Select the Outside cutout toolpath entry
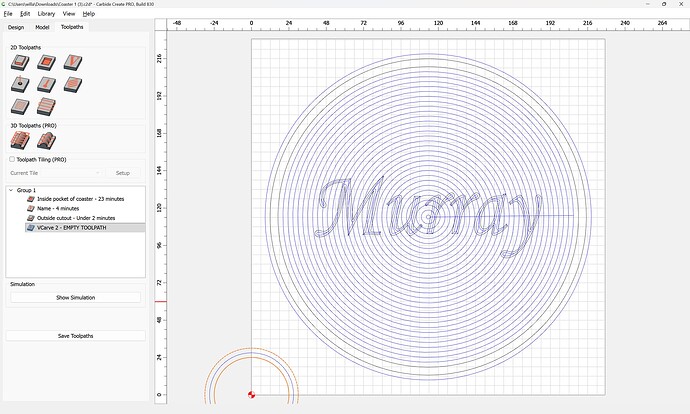Viewport: 690px width, 414px height. (x=76, y=218)
